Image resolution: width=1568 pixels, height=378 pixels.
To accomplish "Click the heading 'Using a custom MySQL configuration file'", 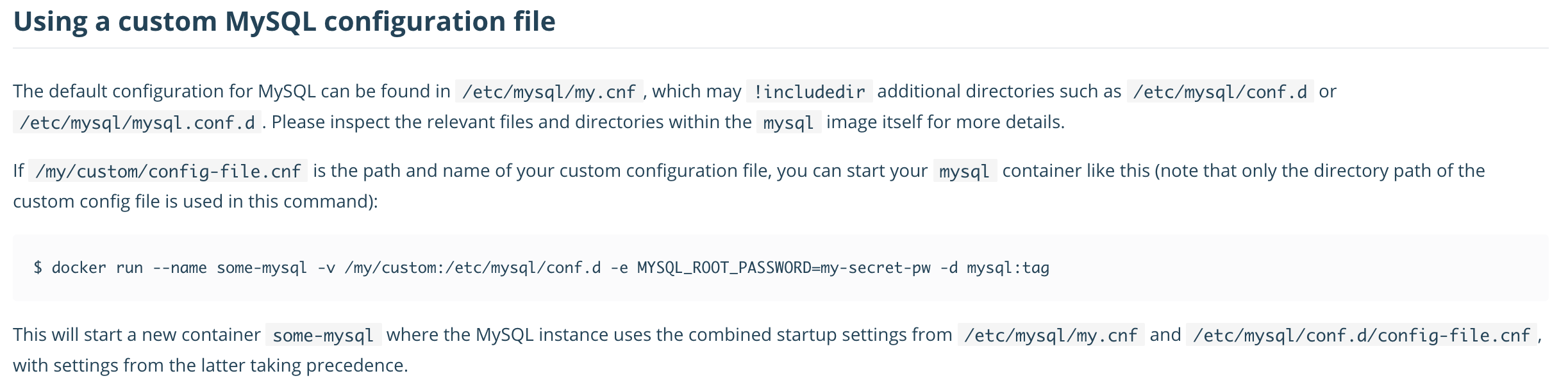I will coord(284,22).
